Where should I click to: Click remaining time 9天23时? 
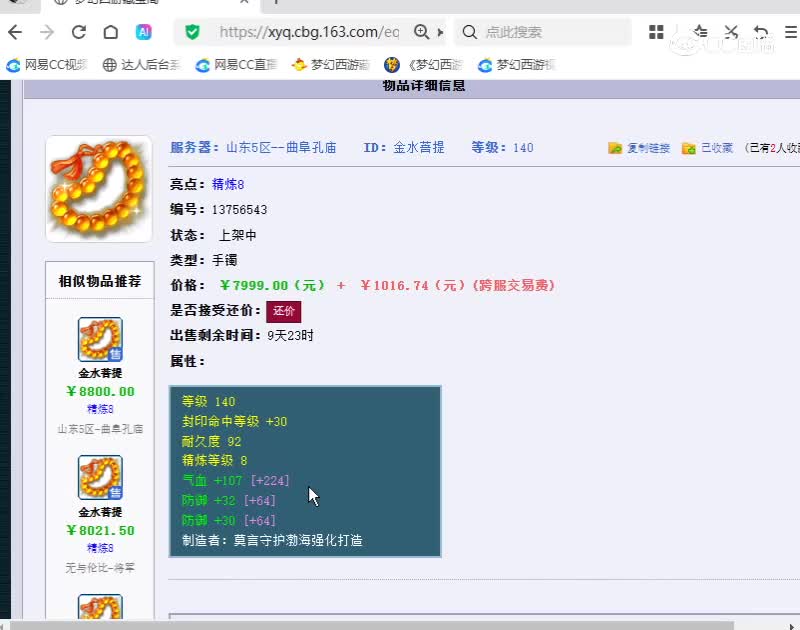(x=290, y=336)
